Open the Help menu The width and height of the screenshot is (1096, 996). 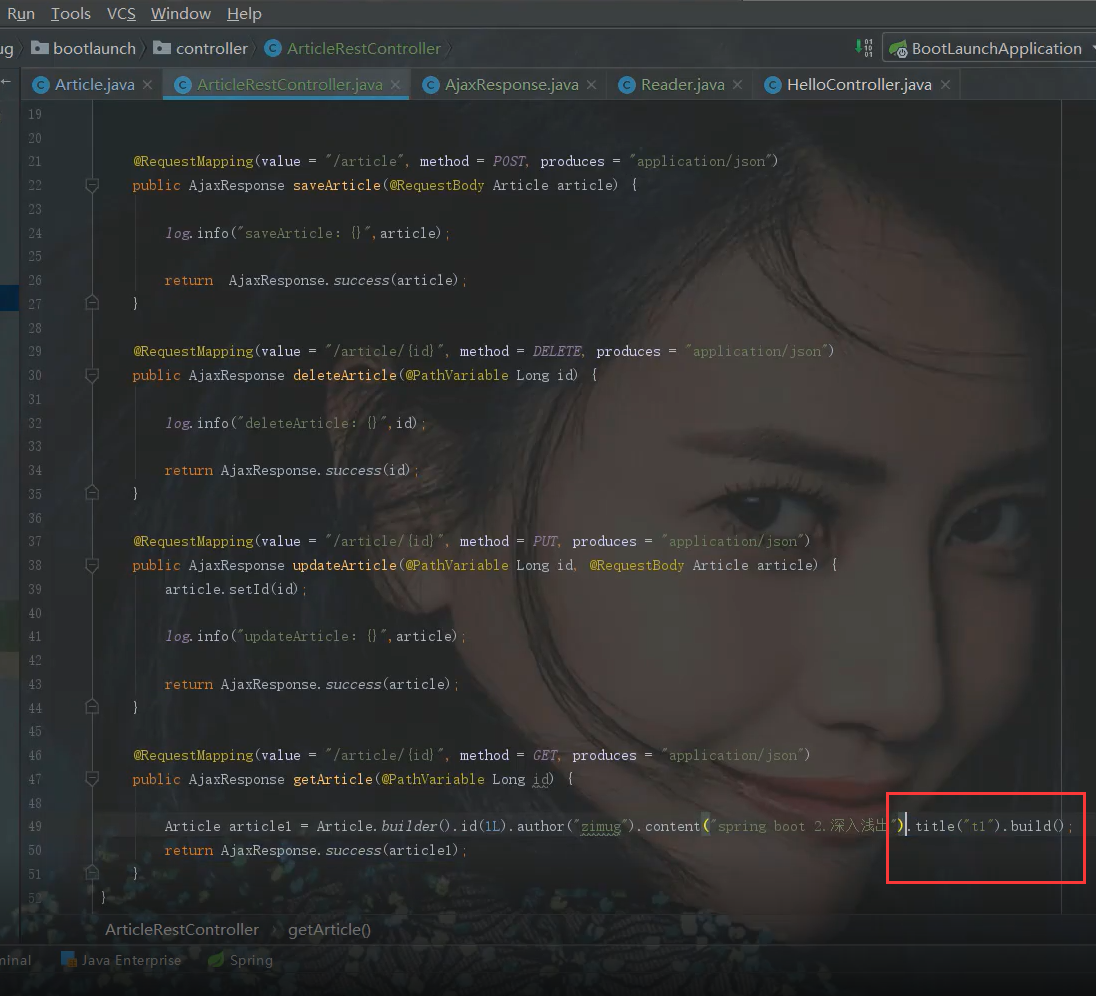[x=244, y=13]
